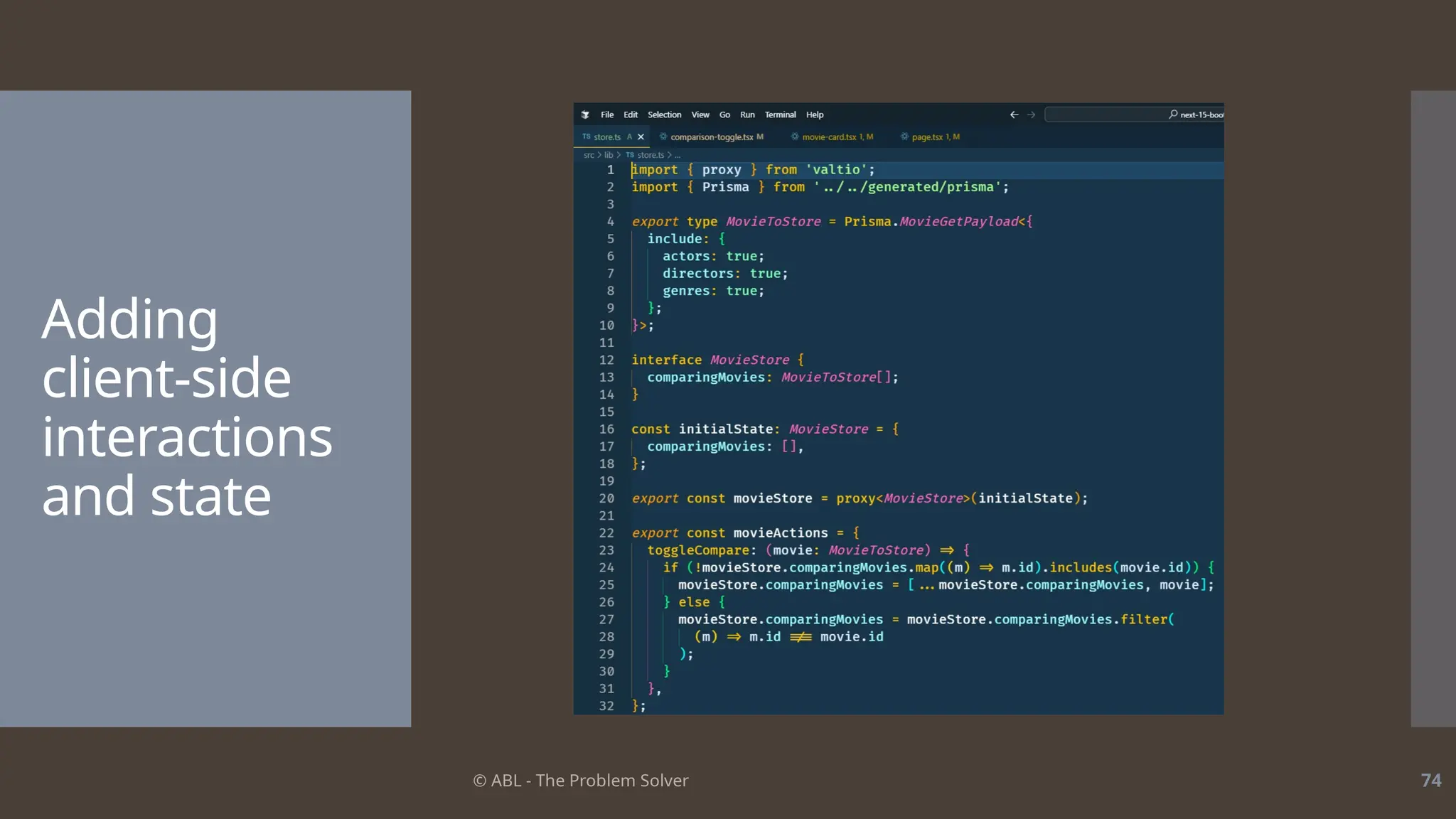
Task: Click the command center search box
Action: click(x=1135, y=114)
